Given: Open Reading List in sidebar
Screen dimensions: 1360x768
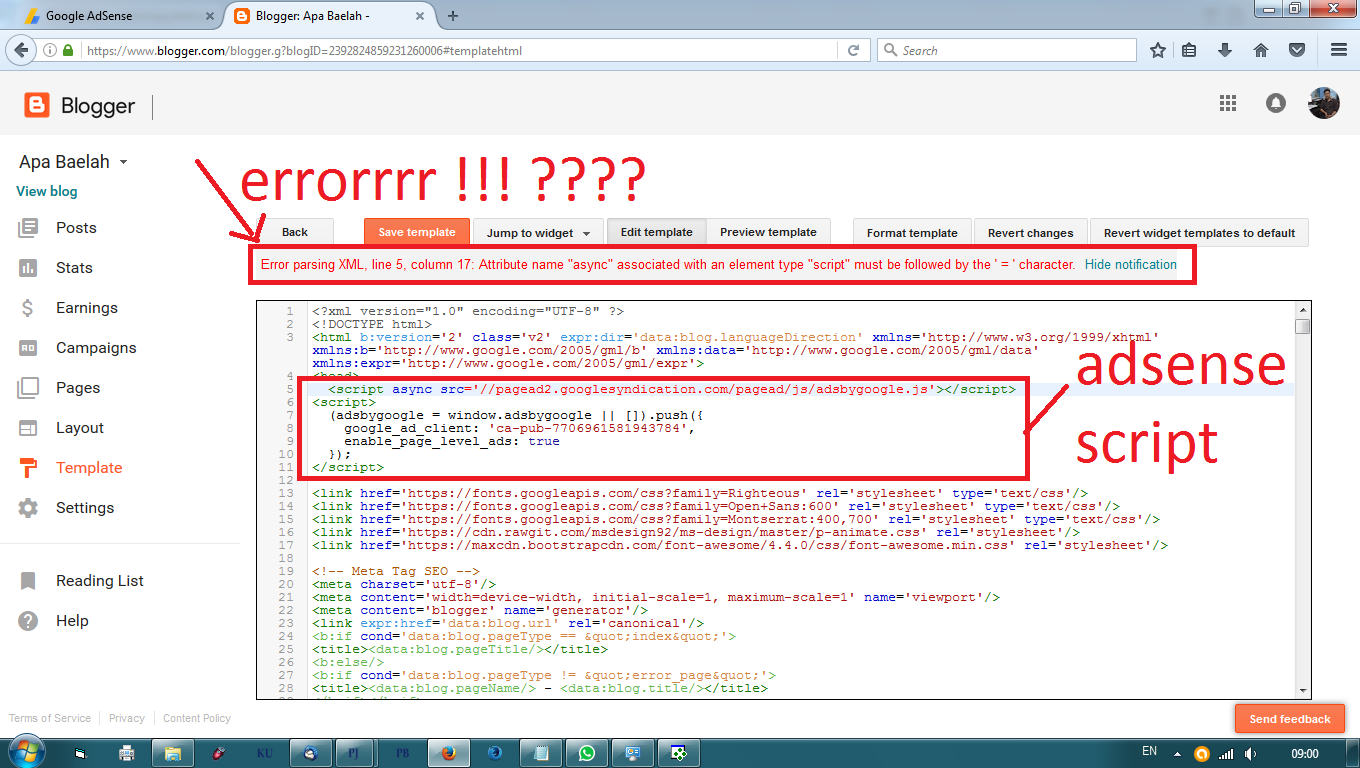Looking at the screenshot, I should click(100, 581).
